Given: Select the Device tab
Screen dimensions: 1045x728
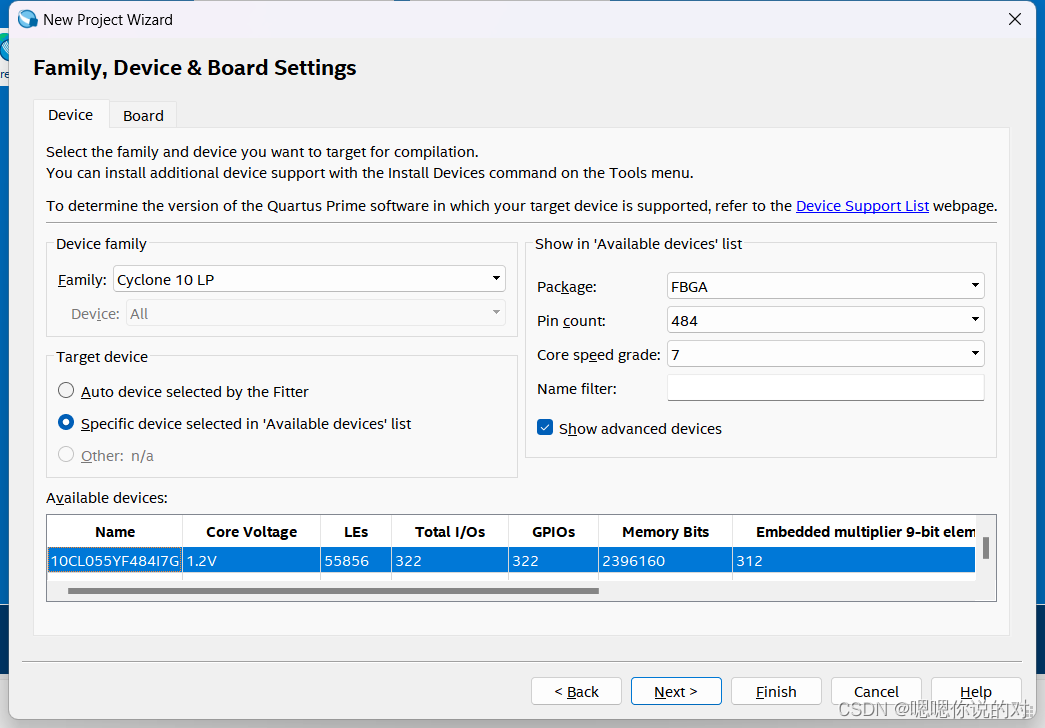Looking at the screenshot, I should pos(71,115).
